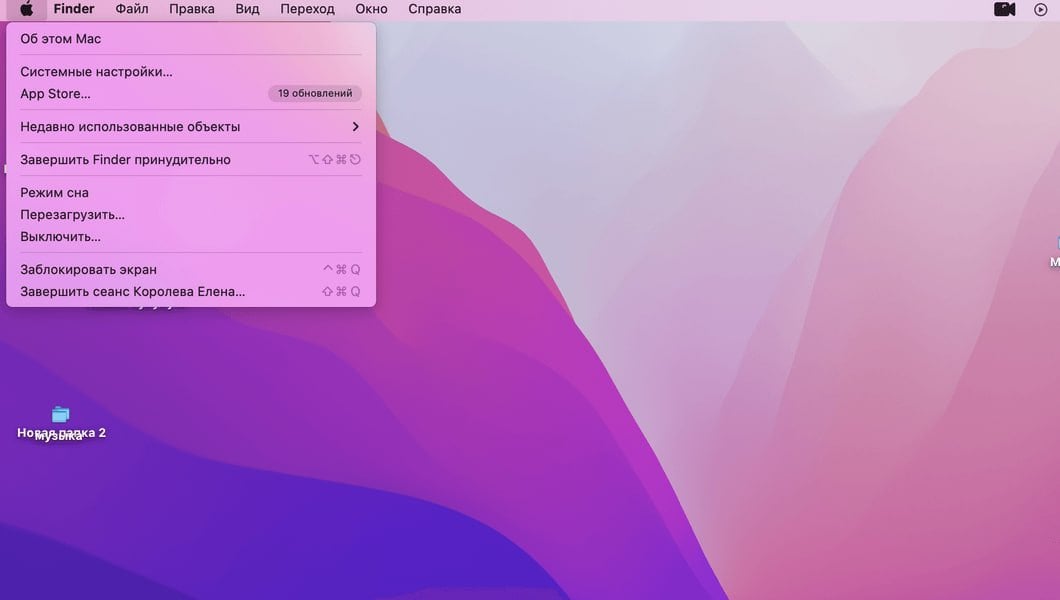Open App Store with 19 updates

(56, 94)
